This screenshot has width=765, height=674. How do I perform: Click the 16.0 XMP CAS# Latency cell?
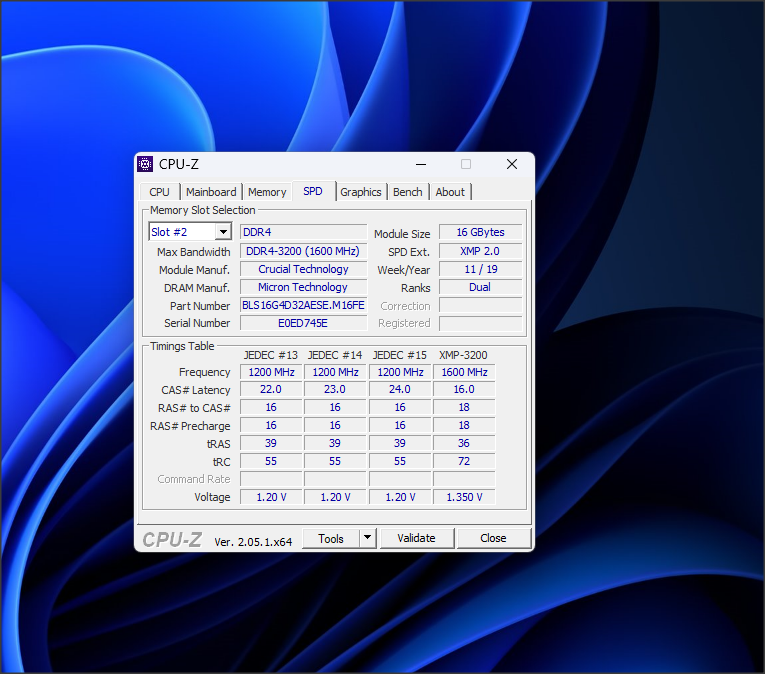pos(464,389)
